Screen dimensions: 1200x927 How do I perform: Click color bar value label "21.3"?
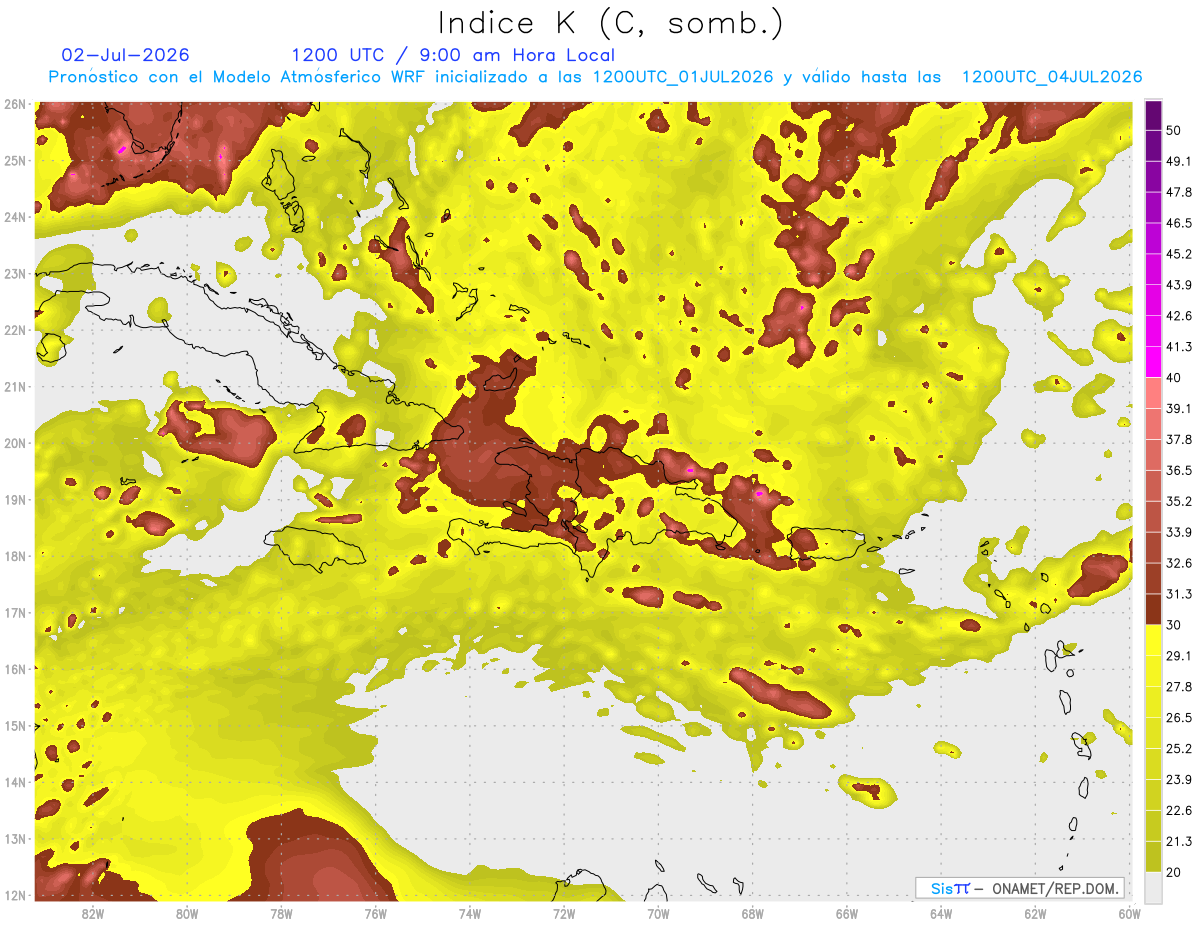click(1179, 841)
